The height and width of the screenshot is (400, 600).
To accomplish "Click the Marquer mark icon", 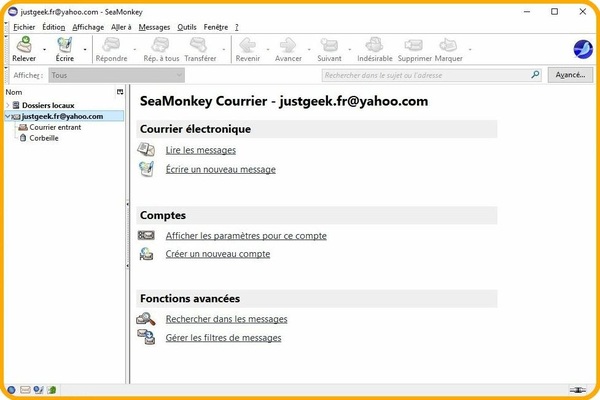I will (x=448, y=45).
